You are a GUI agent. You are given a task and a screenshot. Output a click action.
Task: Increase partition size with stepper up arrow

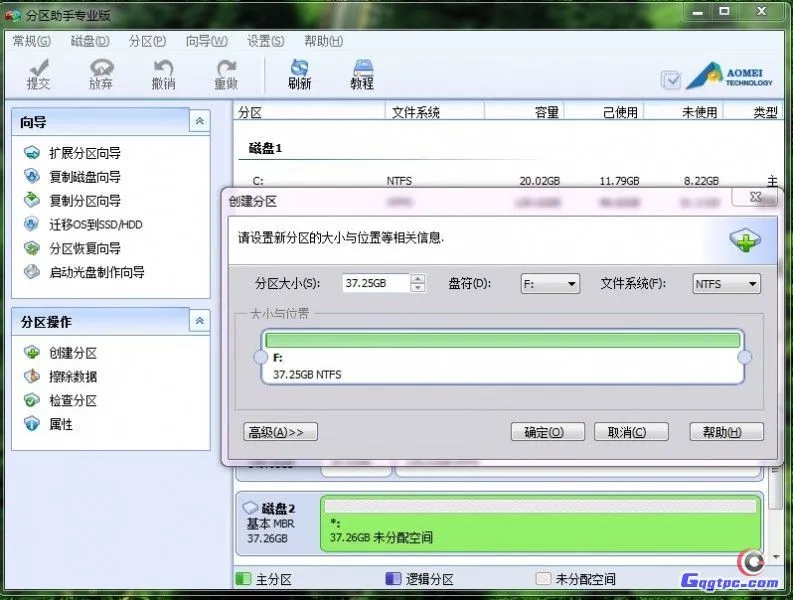point(417,278)
